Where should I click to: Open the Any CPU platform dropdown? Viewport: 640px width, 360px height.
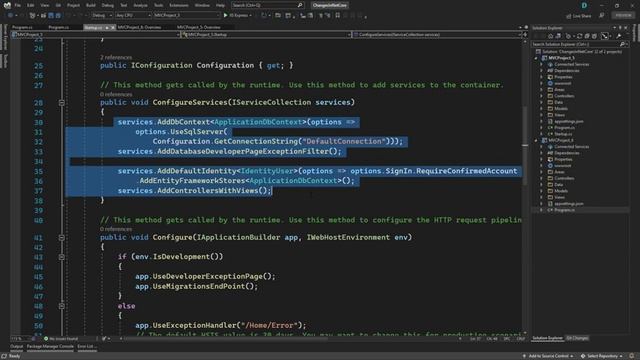pos(133,16)
